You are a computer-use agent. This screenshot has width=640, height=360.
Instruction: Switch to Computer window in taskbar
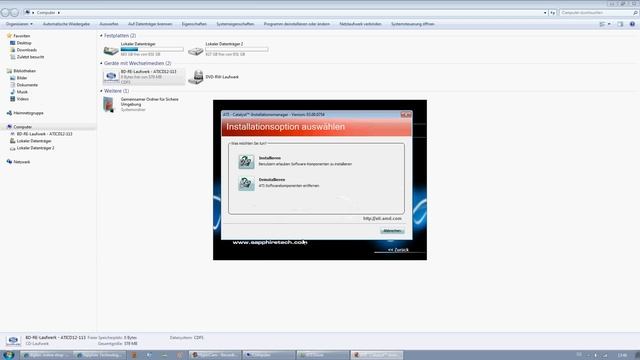click(x=268, y=355)
